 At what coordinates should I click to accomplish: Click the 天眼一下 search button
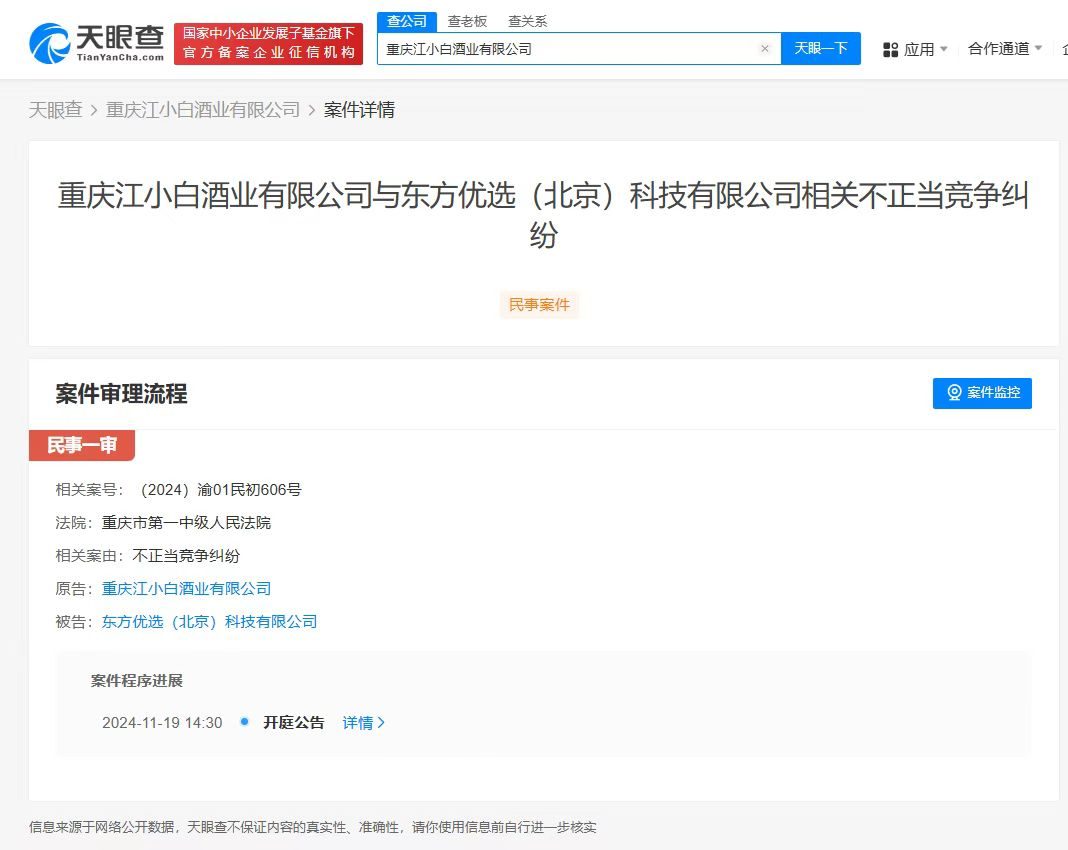(820, 48)
